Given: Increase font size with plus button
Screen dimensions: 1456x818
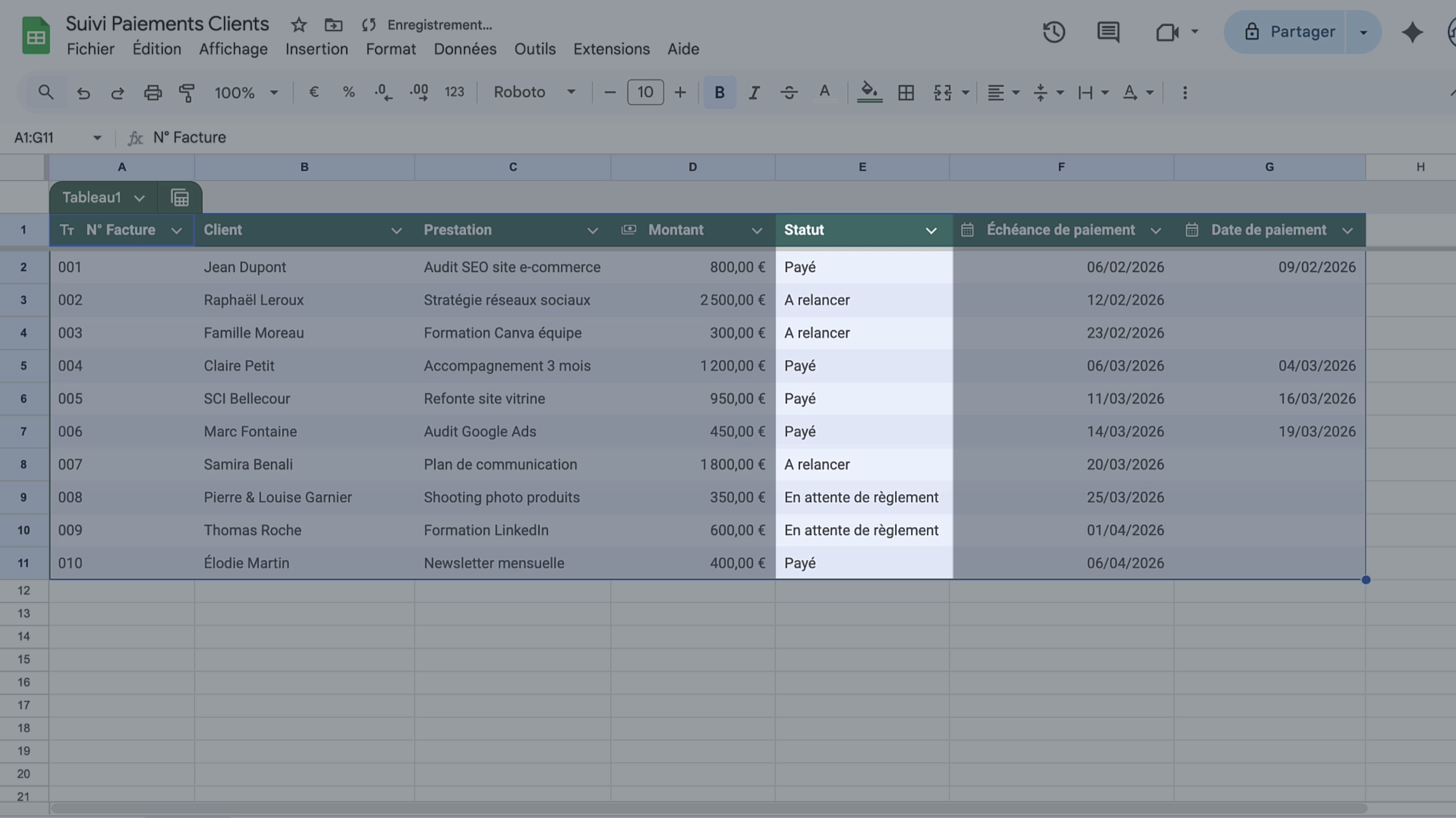Looking at the screenshot, I should (x=680, y=92).
